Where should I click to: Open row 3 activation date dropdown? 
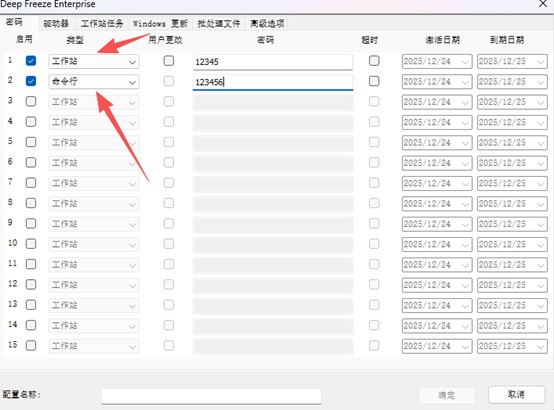(437, 102)
